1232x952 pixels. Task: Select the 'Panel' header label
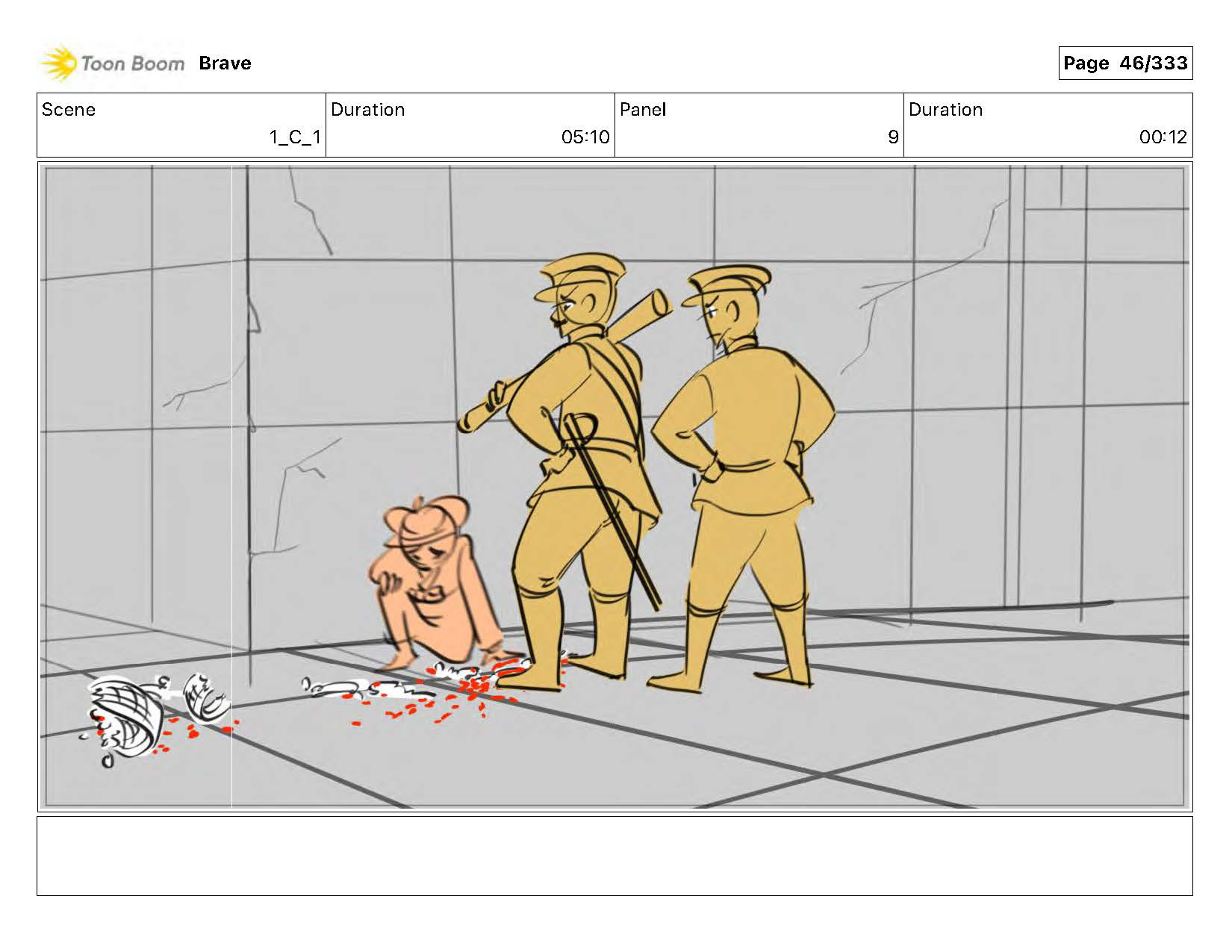[643, 110]
